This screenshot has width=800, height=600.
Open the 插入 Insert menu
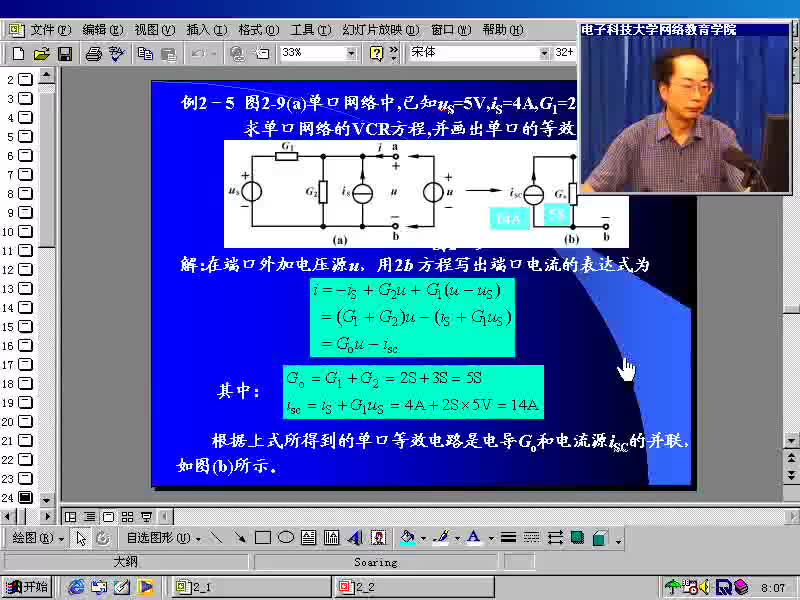(207, 30)
